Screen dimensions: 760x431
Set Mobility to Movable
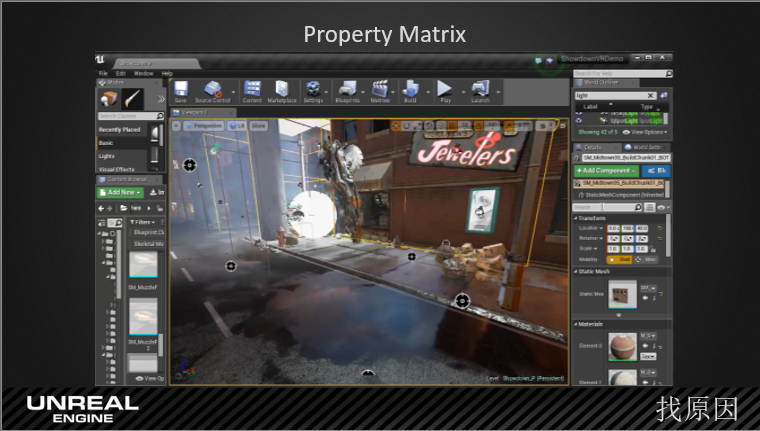click(646, 260)
